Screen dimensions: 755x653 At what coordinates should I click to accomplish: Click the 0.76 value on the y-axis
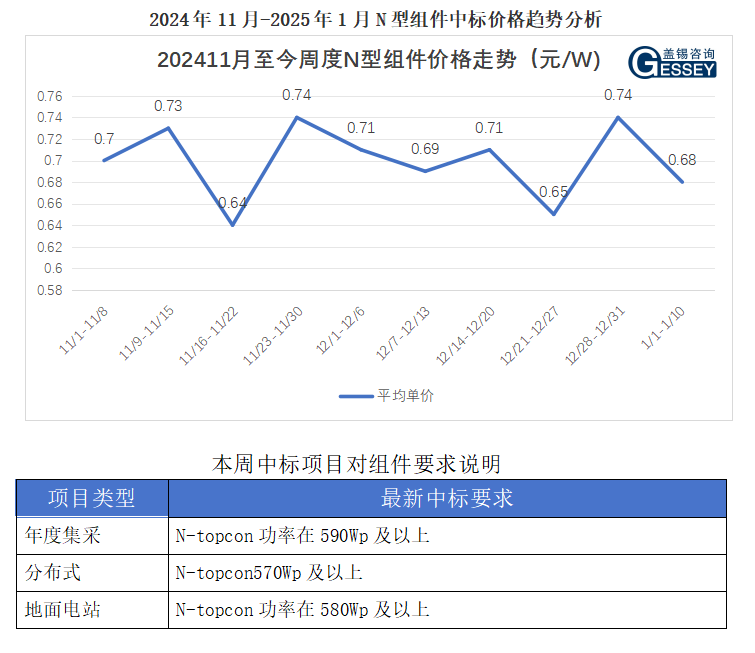[x=51, y=96]
